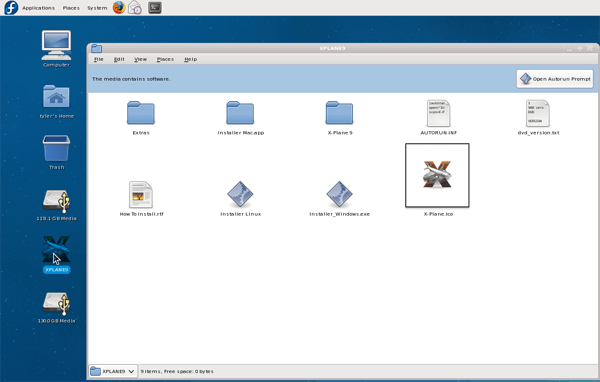Open the Applications panel menu
The width and height of the screenshot is (600, 382).
click(x=38, y=8)
